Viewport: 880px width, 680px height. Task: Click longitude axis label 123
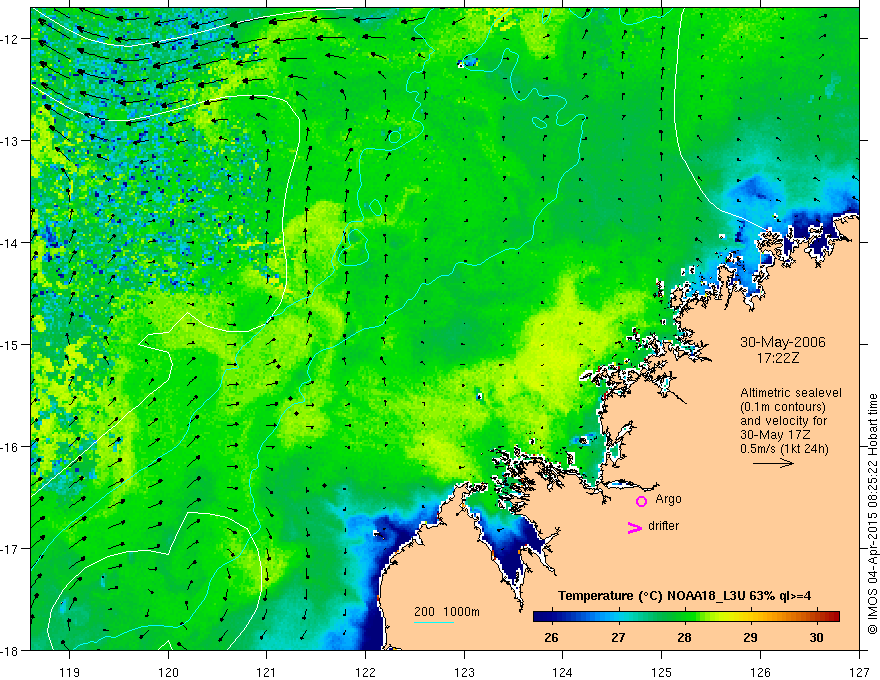(x=464, y=672)
